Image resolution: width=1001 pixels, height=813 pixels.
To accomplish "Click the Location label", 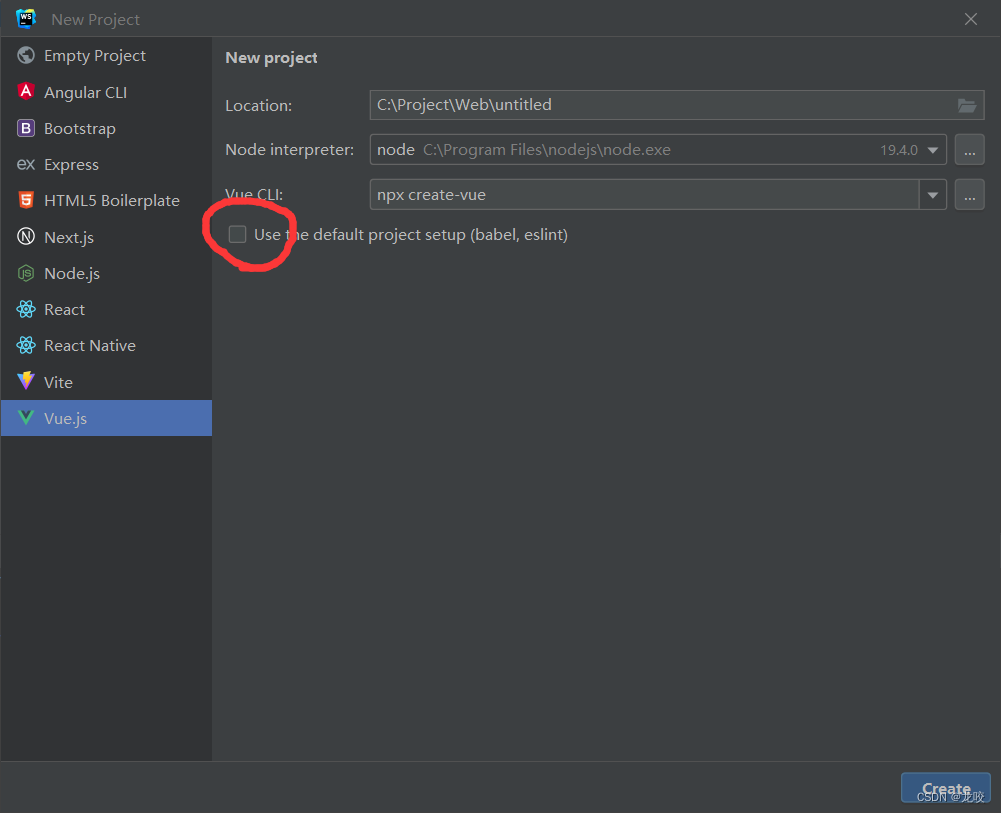I will (x=259, y=105).
